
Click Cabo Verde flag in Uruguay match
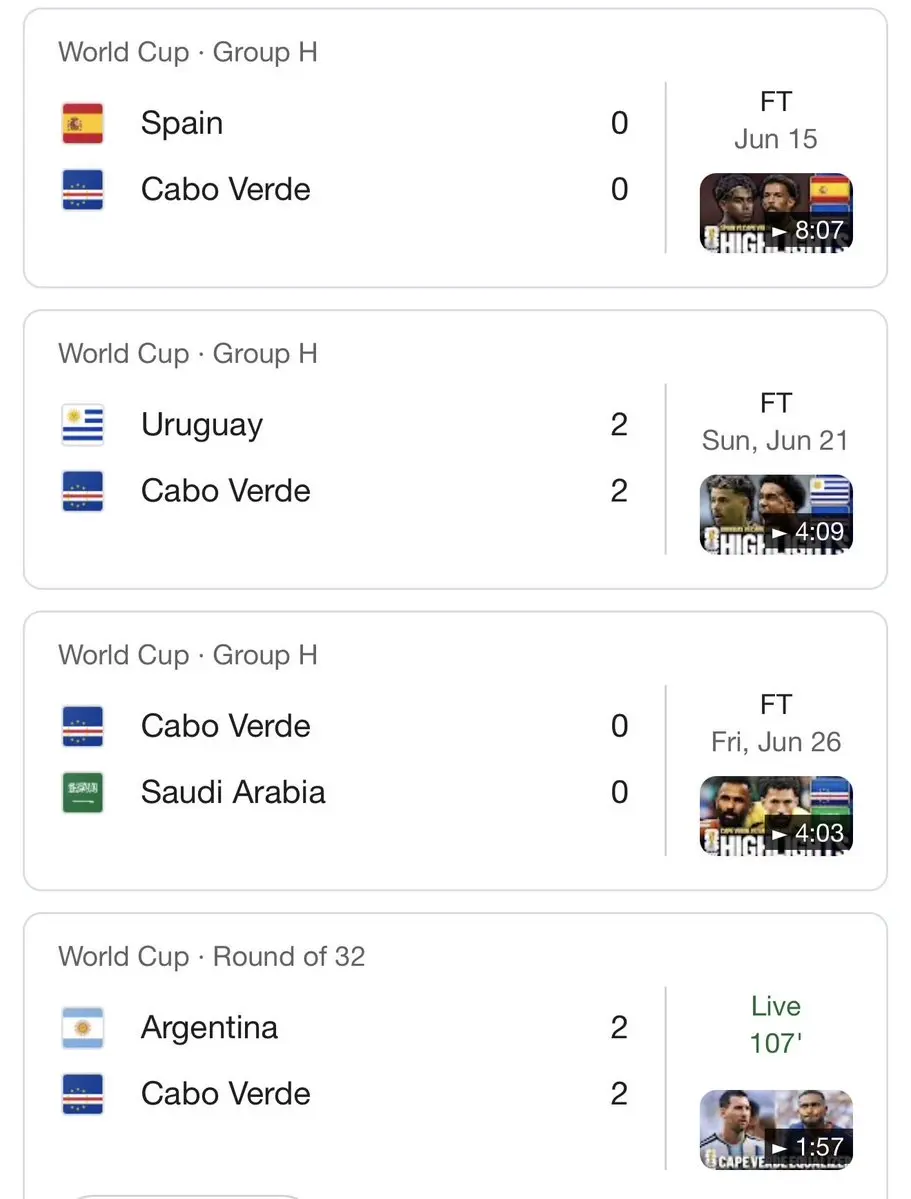point(83,491)
